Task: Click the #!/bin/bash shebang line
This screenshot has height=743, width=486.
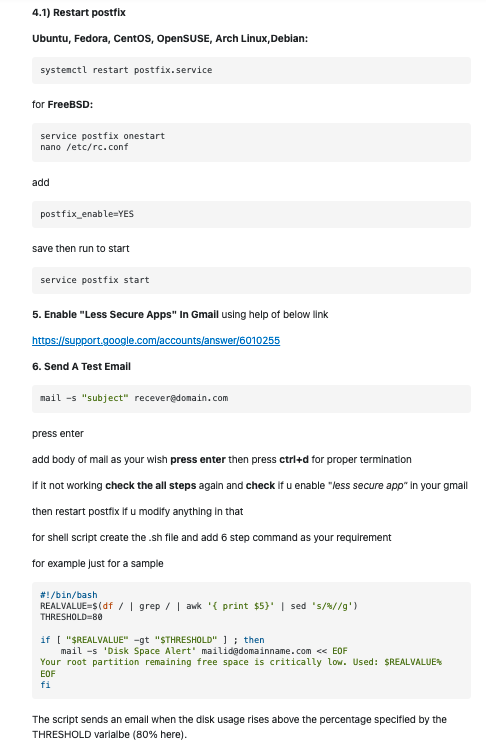Action: [x=69, y=595]
